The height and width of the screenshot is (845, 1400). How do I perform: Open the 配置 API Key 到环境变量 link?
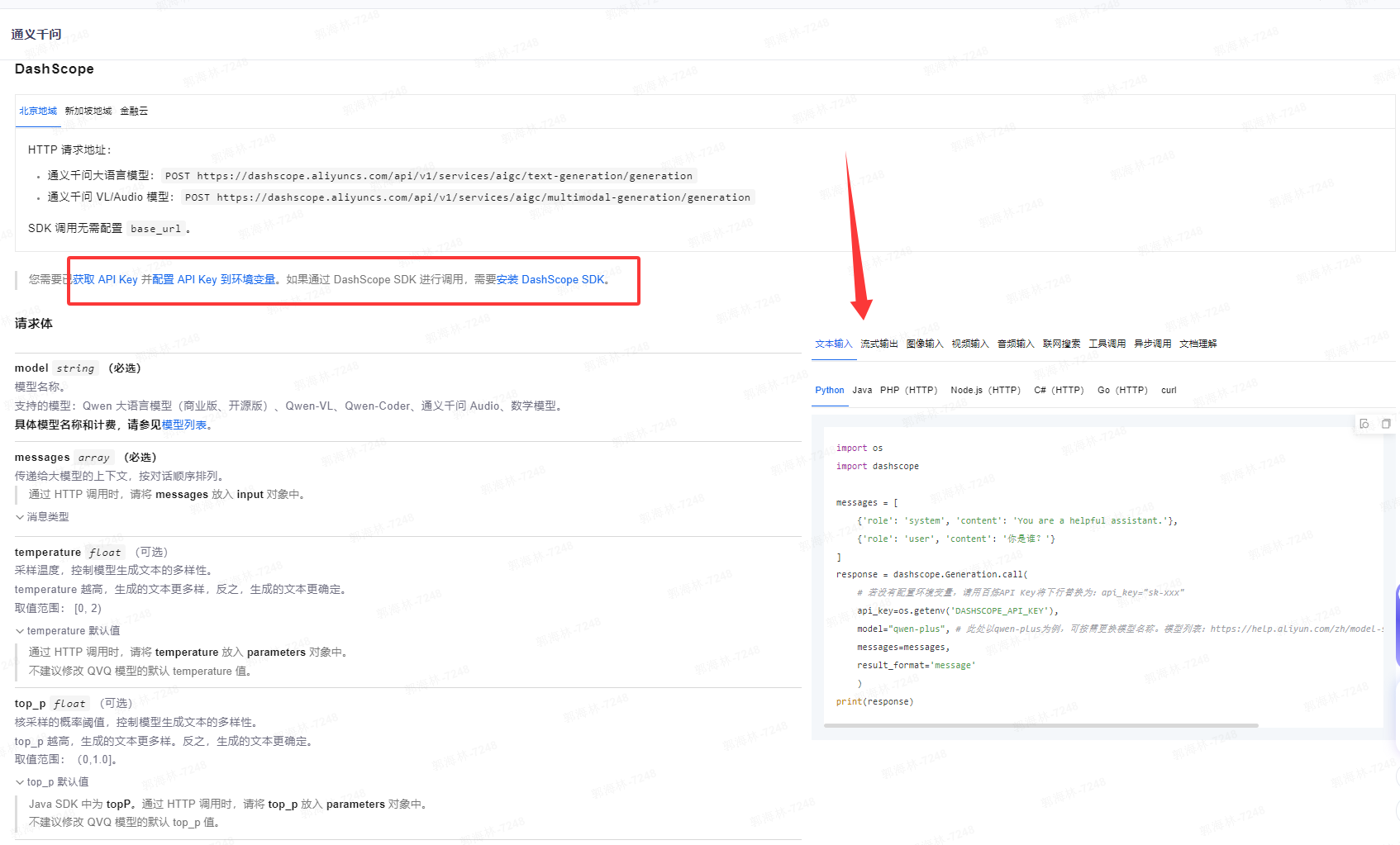coord(214,280)
